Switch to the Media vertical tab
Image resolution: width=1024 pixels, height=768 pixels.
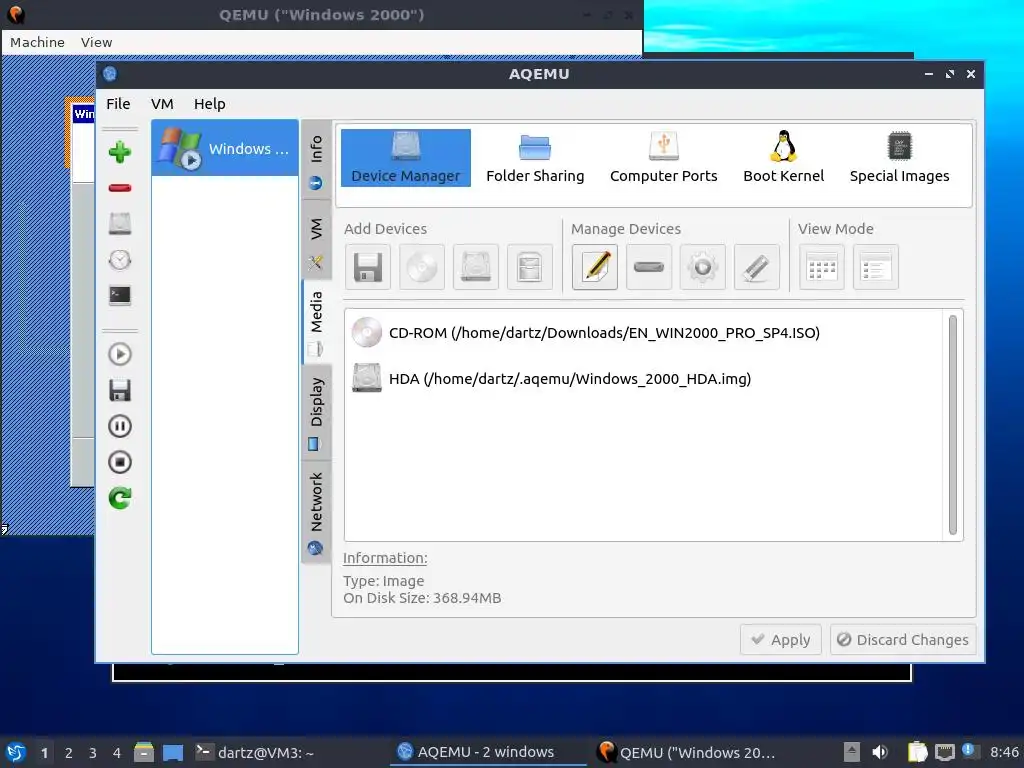pos(316,322)
